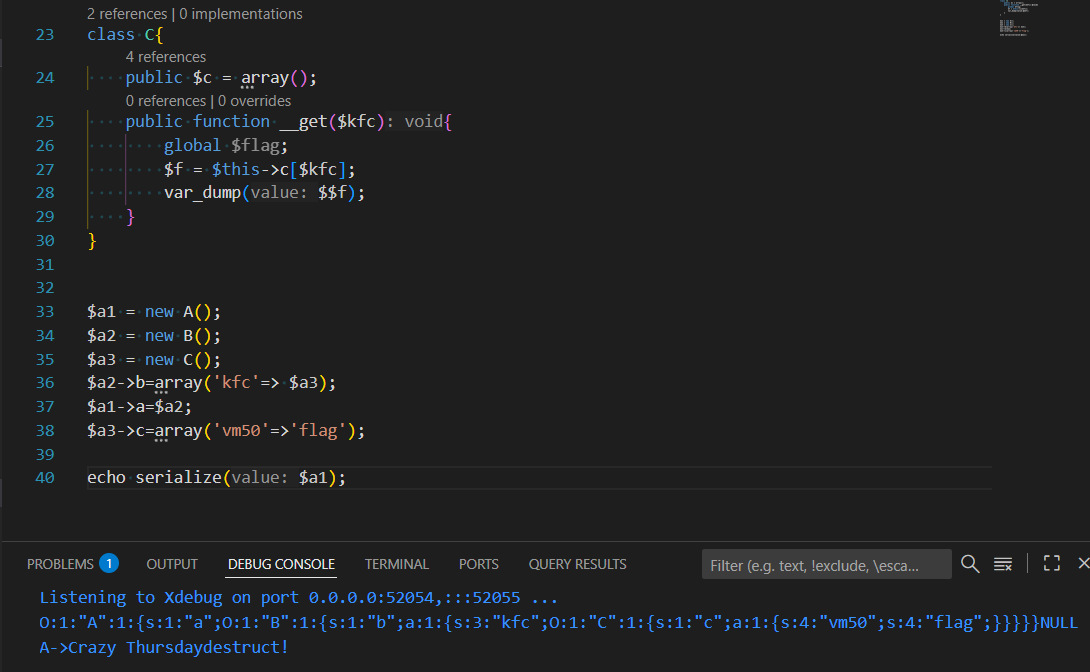Viewport: 1090px width, 672px height.
Task: Open the filter search icon in debug console
Action: [x=970, y=564]
